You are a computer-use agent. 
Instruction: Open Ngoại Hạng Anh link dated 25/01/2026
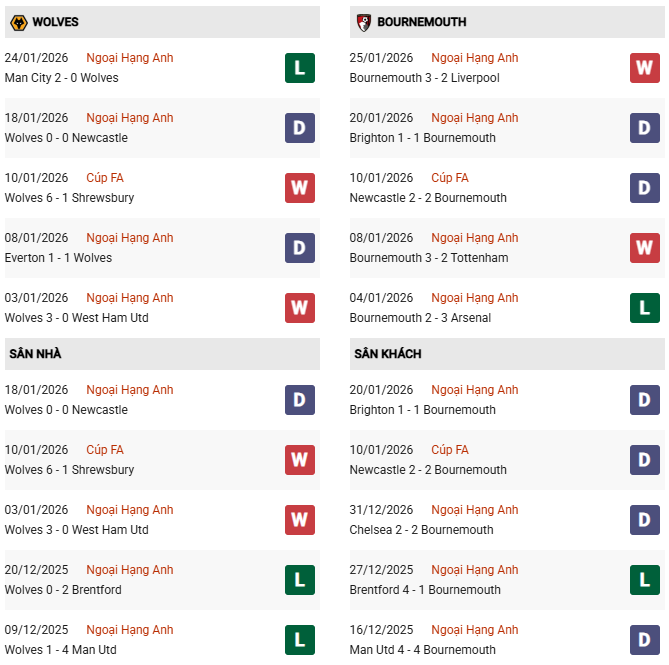[x=474, y=58]
